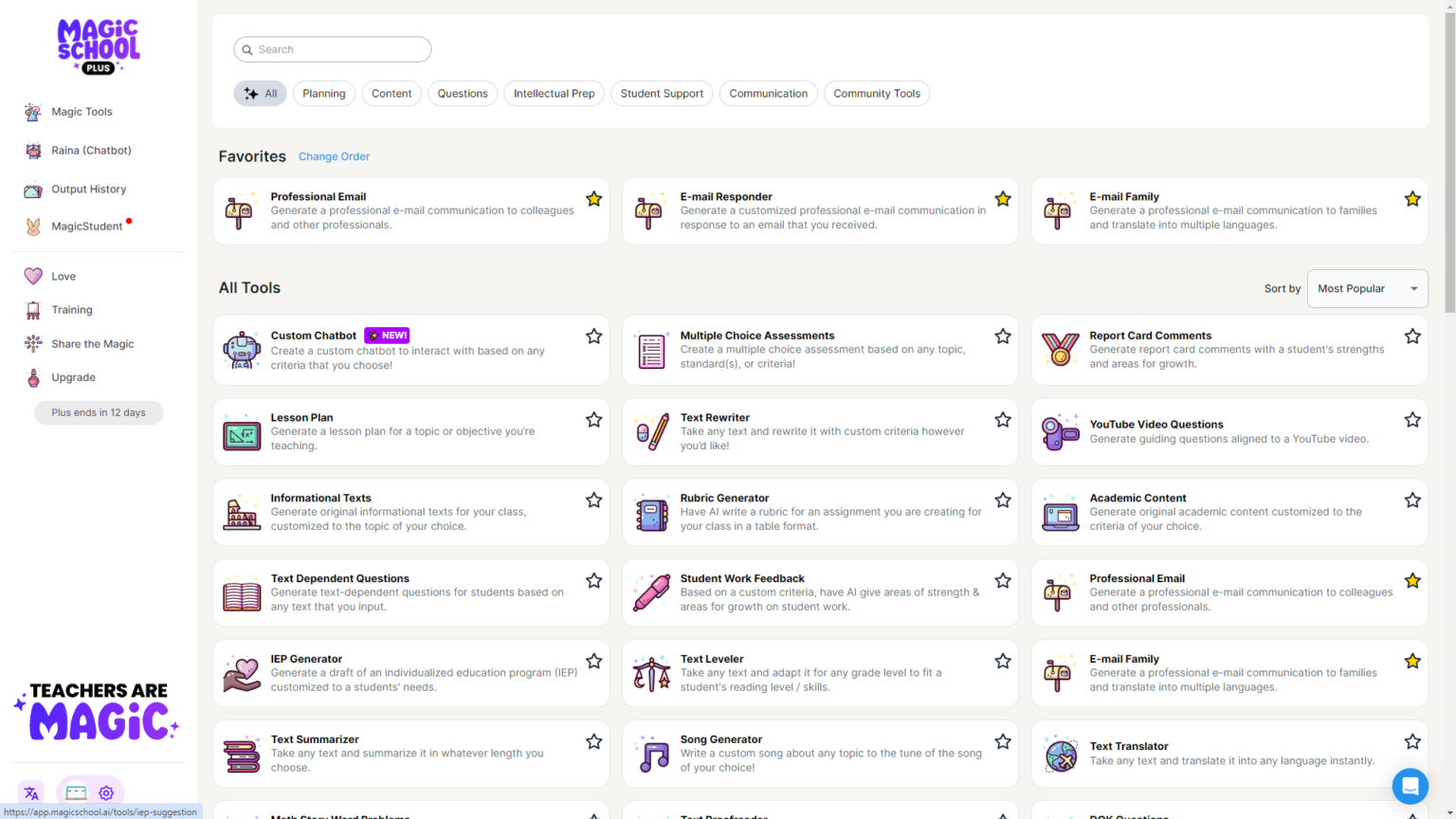Filter tools by Community Tools
Viewport: 1456px width, 819px height.
876,94
